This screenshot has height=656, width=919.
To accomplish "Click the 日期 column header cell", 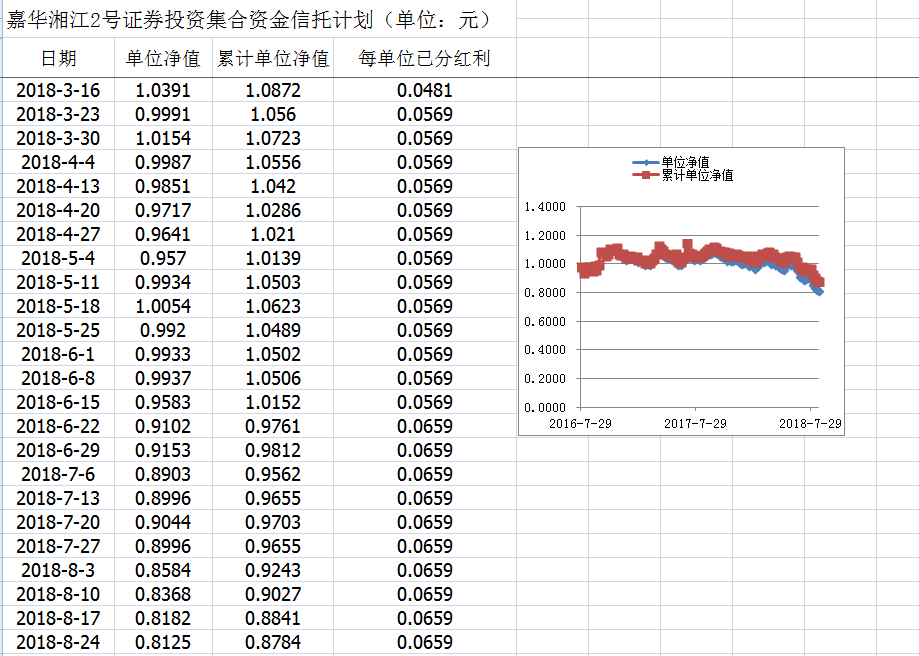I will tap(59, 58).
